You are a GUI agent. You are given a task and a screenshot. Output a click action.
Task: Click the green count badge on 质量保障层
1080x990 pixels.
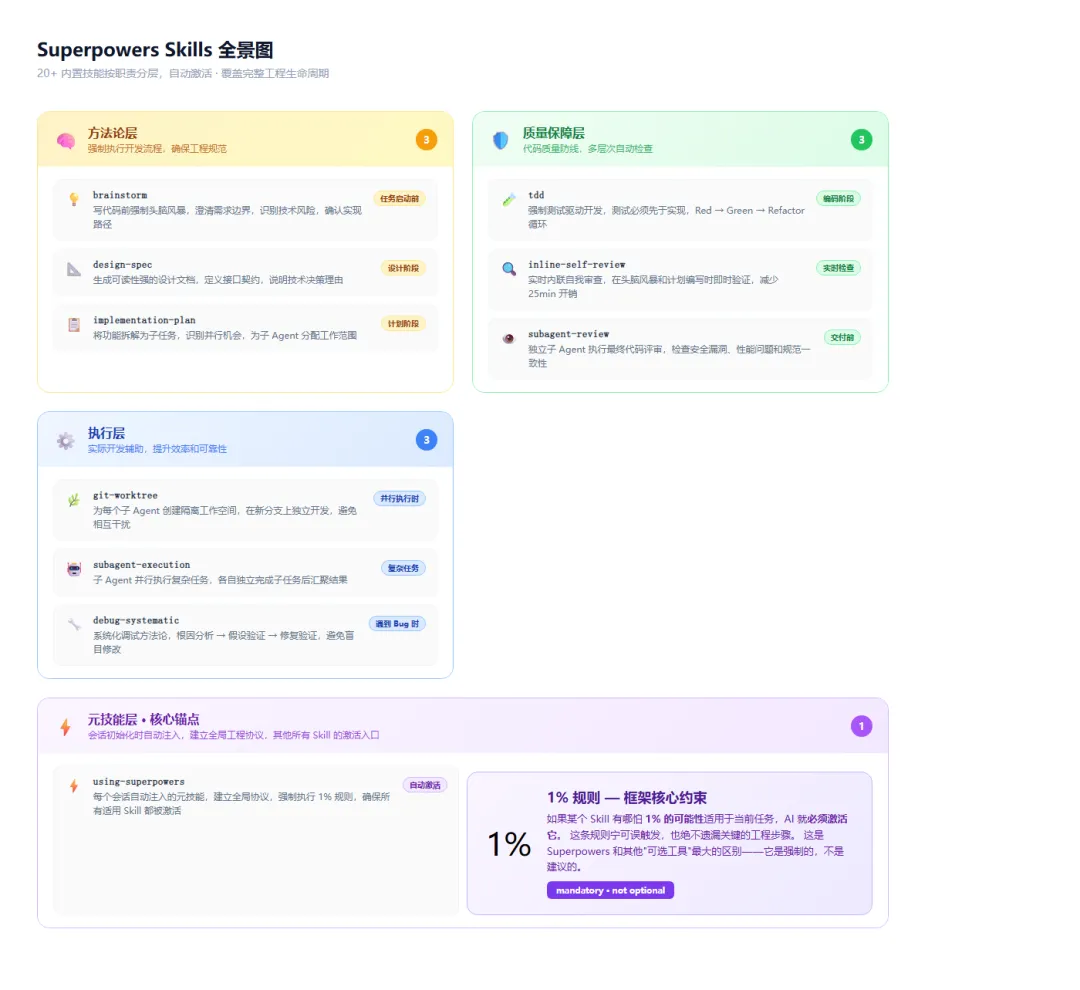(x=861, y=140)
